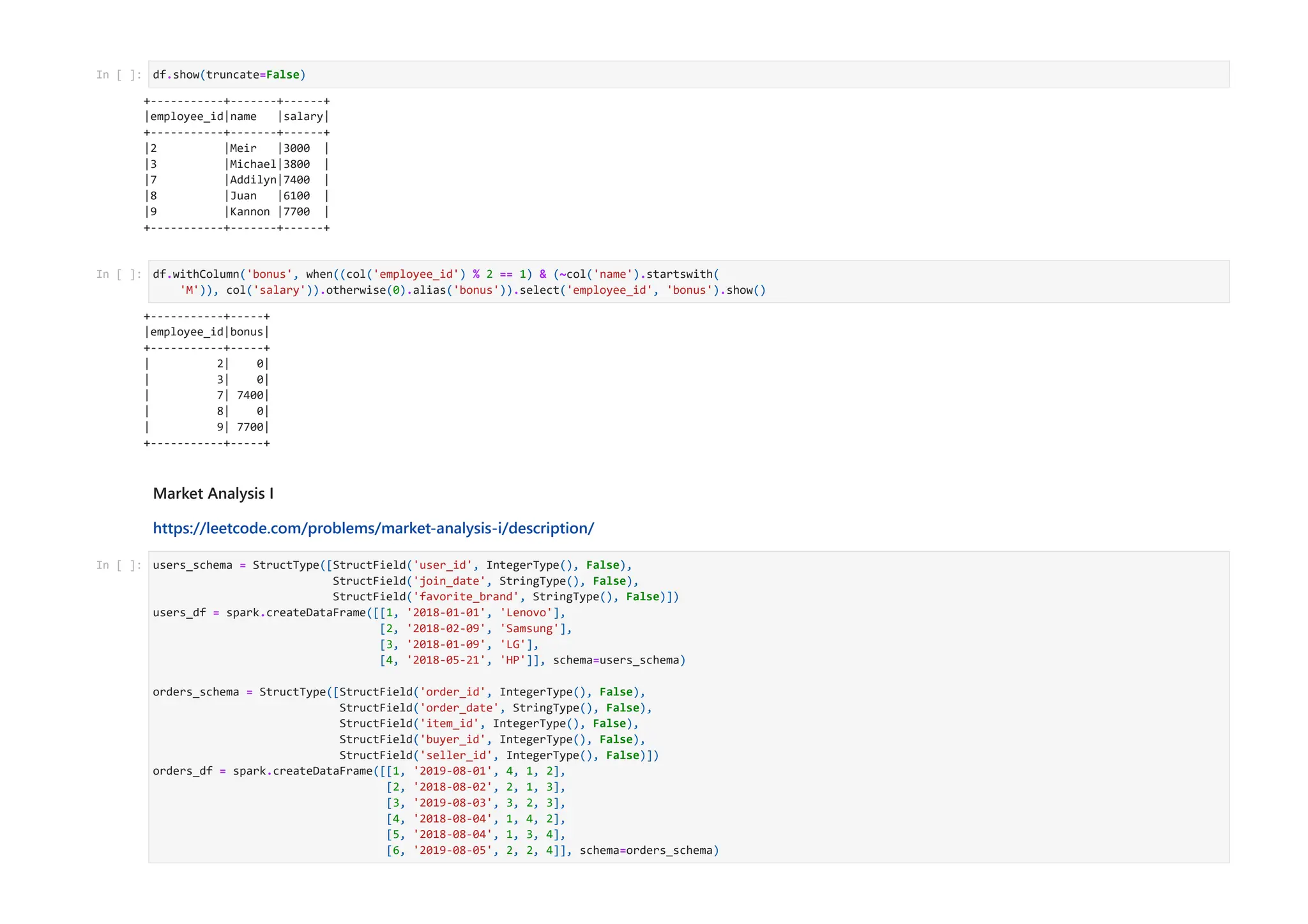Select the 'Michael' name in output table
This screenshot has width=1308, height=924.
253,164
